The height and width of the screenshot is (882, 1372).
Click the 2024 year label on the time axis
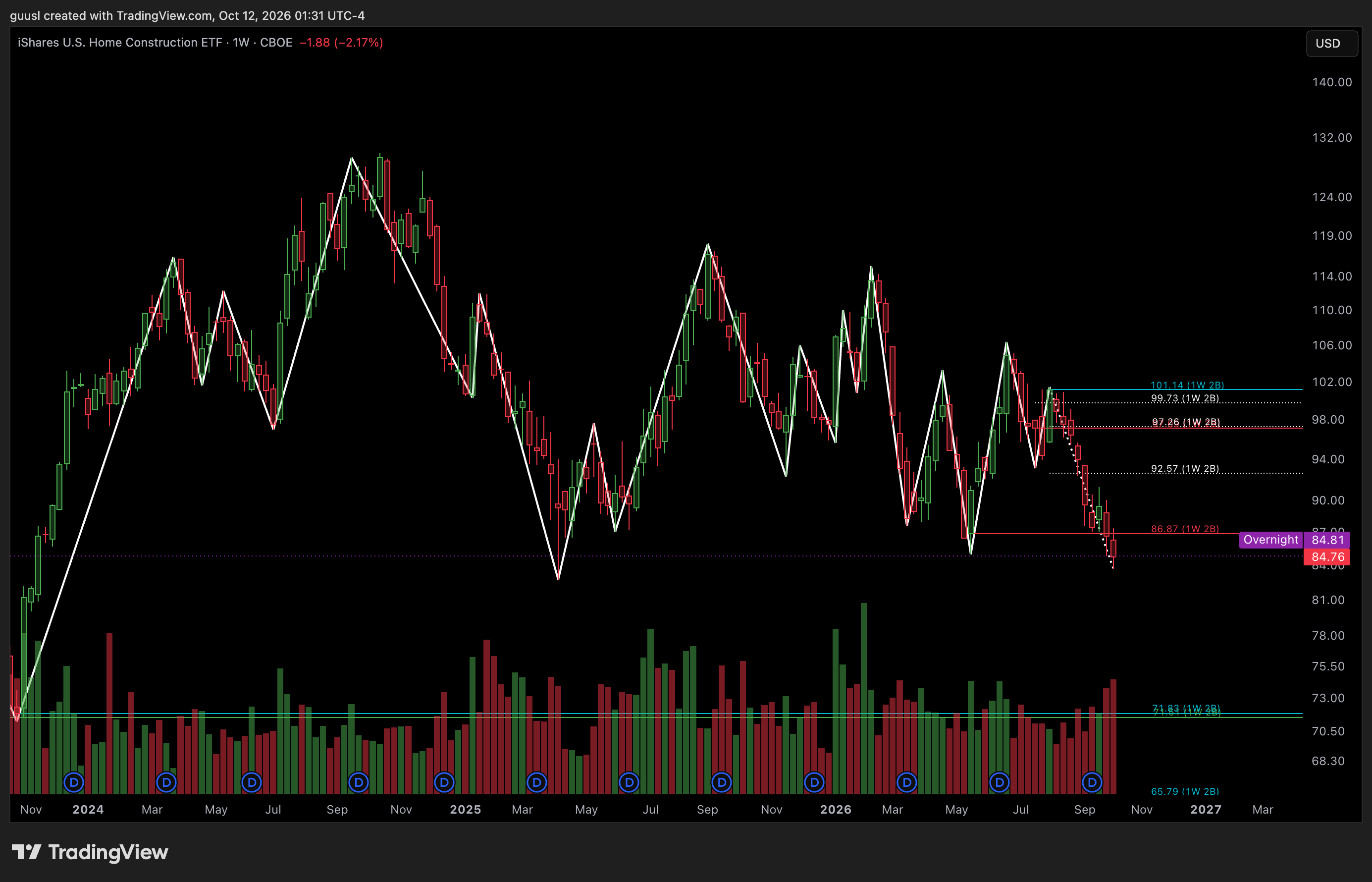[x=88, y=809]
